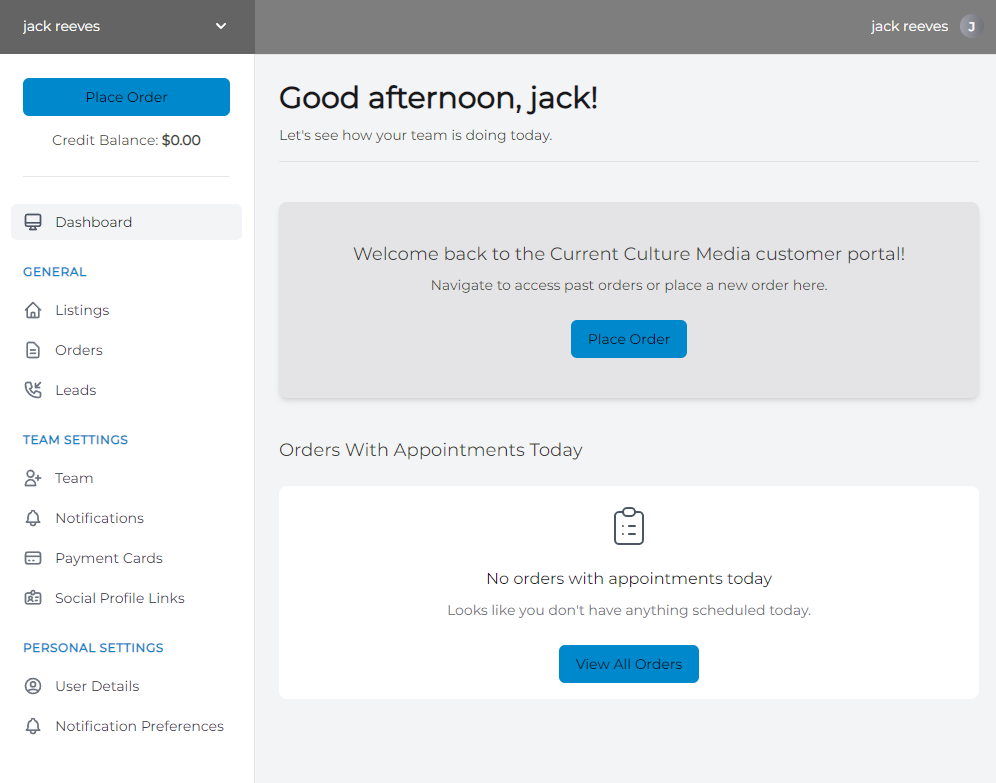Screen dimensions: 996x783
Task: Click the TEAM SETTINGS section heading
Action: click(x=76, y=440)
